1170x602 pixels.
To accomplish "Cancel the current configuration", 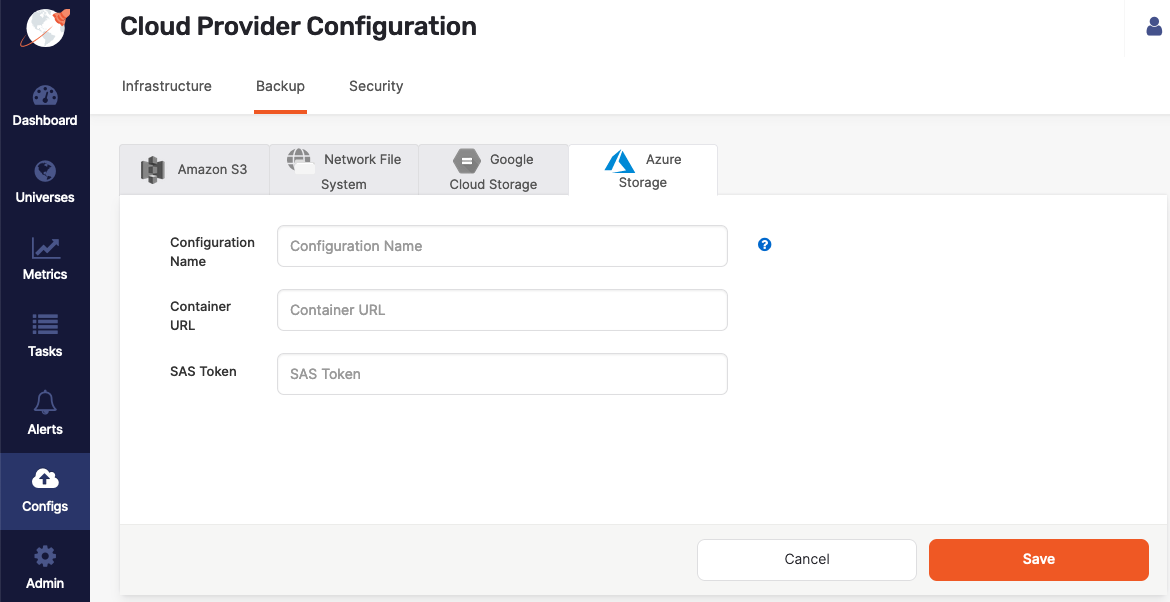I will coord(806,559).
